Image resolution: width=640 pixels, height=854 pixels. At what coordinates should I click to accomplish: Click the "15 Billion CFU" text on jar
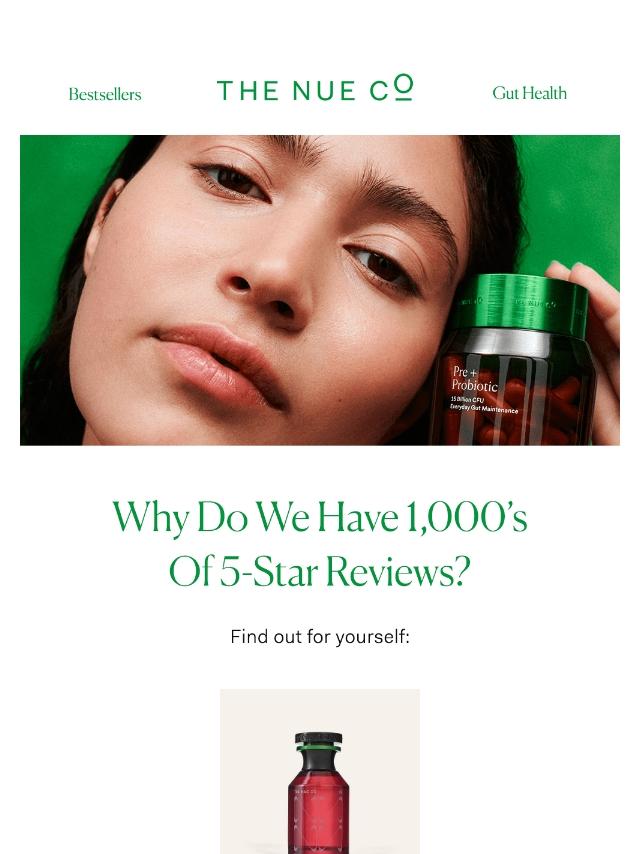click(x=467, y=400)
